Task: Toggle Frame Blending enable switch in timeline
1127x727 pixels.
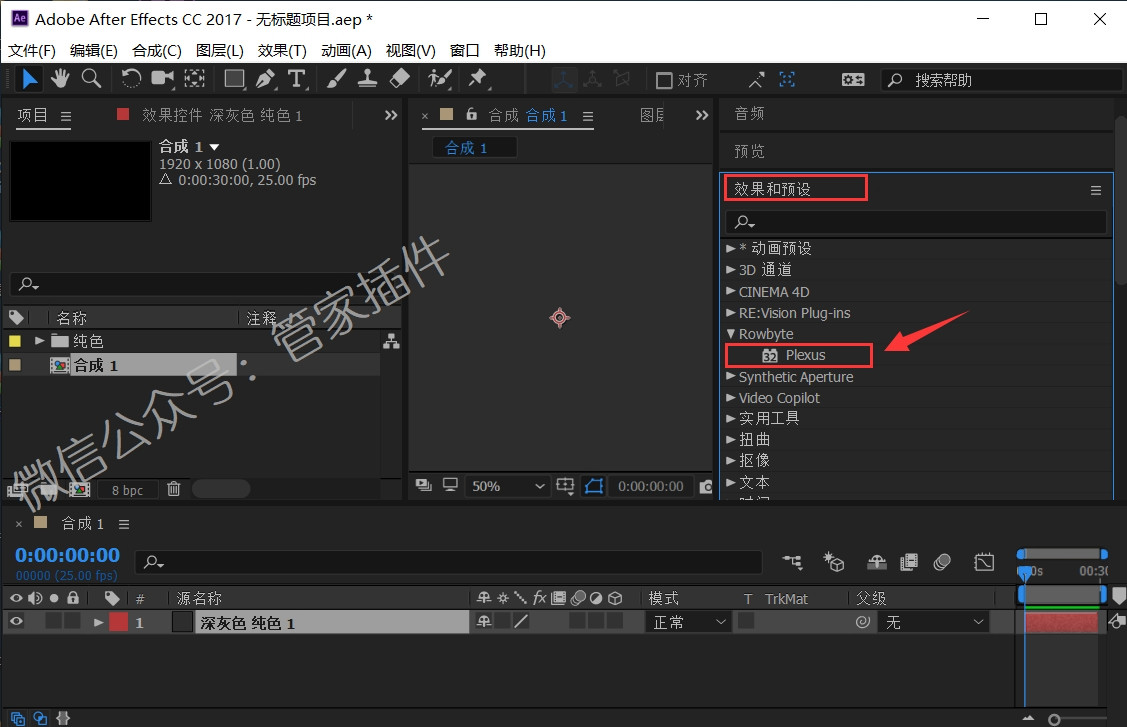Action: 909,562
